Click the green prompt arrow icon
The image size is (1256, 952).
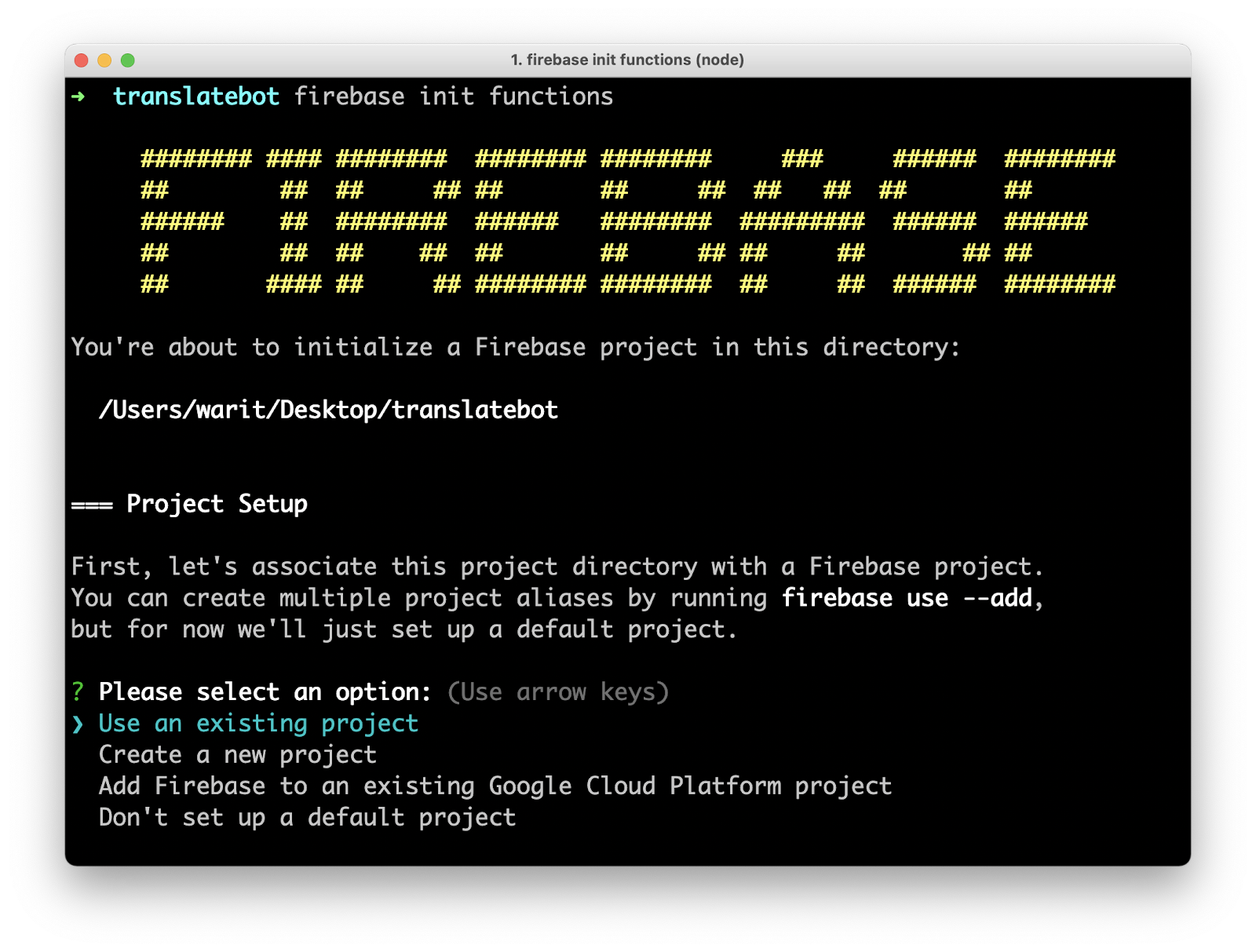coord(78,97)
